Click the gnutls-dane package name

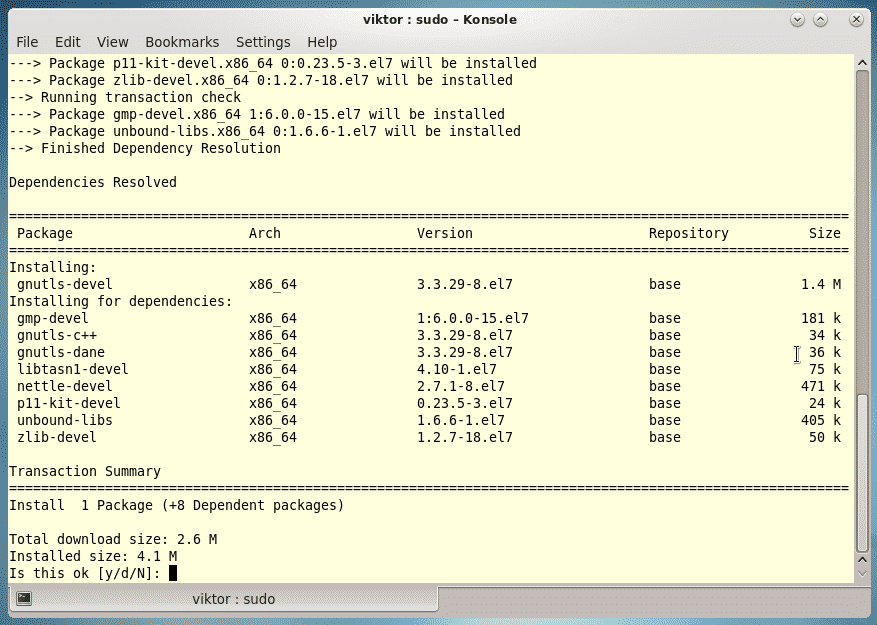60,353
